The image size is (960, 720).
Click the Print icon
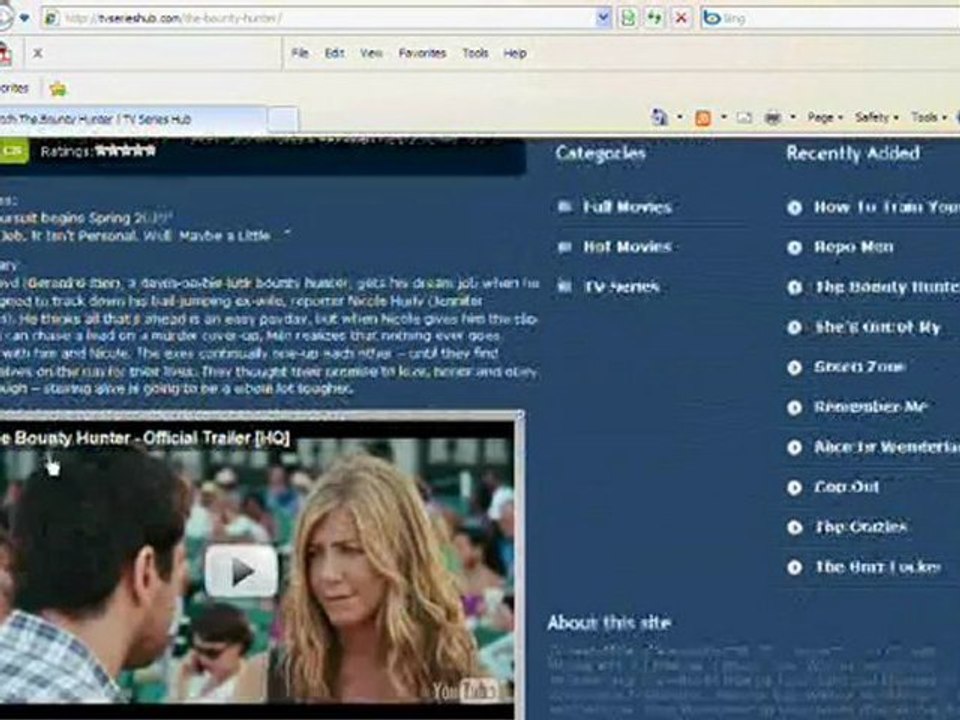(773, 117)
